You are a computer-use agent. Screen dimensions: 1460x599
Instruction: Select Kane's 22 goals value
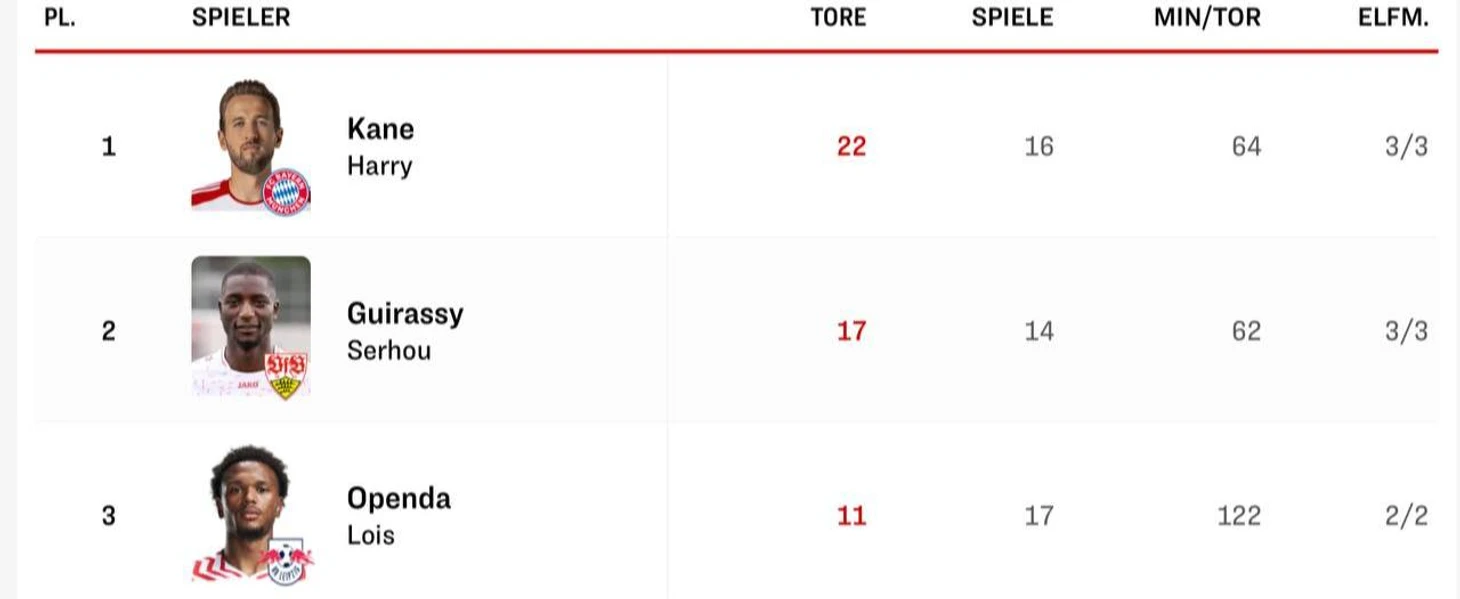click(852, 146)
